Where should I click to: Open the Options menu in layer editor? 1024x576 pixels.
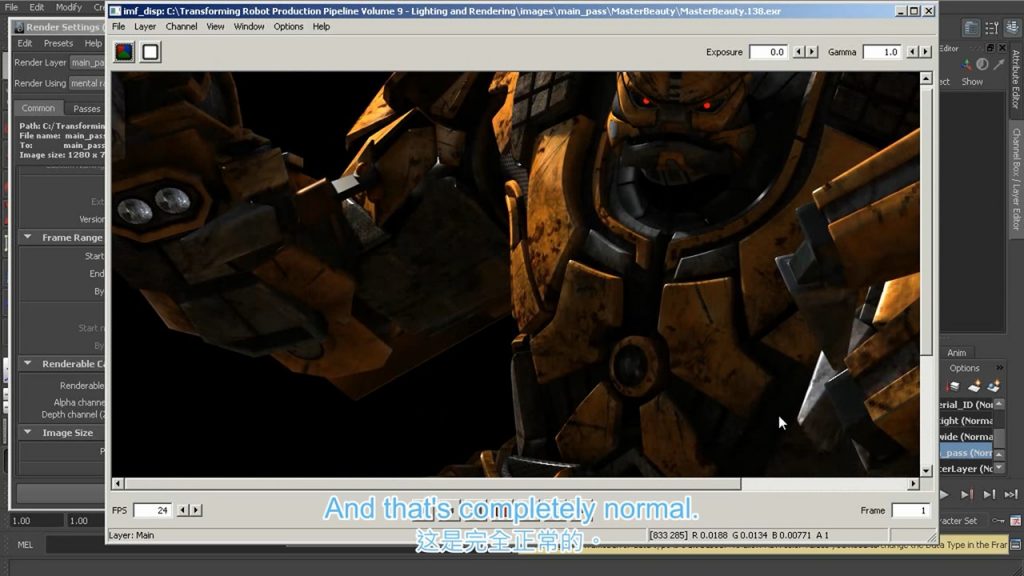(x=965, y=368)
